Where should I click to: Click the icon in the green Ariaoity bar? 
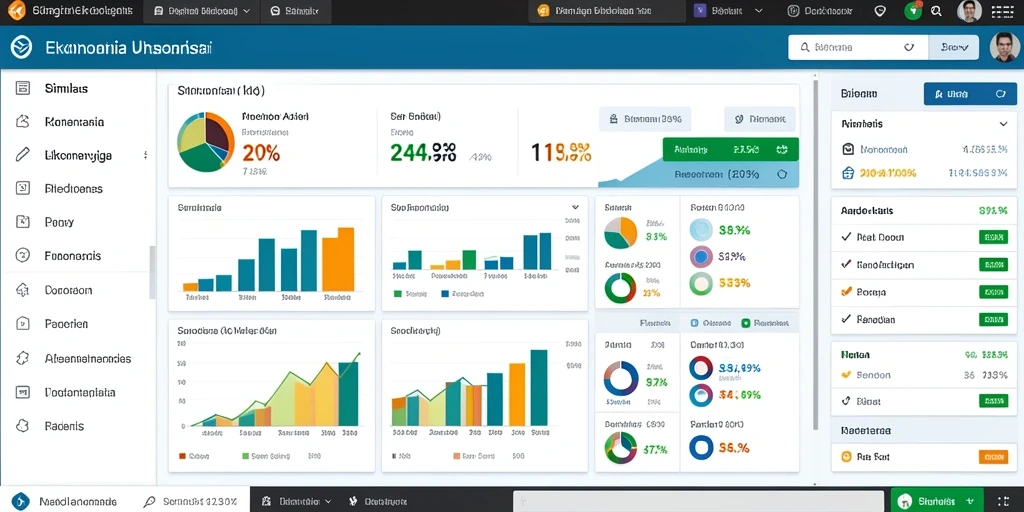tap(782, 150)
